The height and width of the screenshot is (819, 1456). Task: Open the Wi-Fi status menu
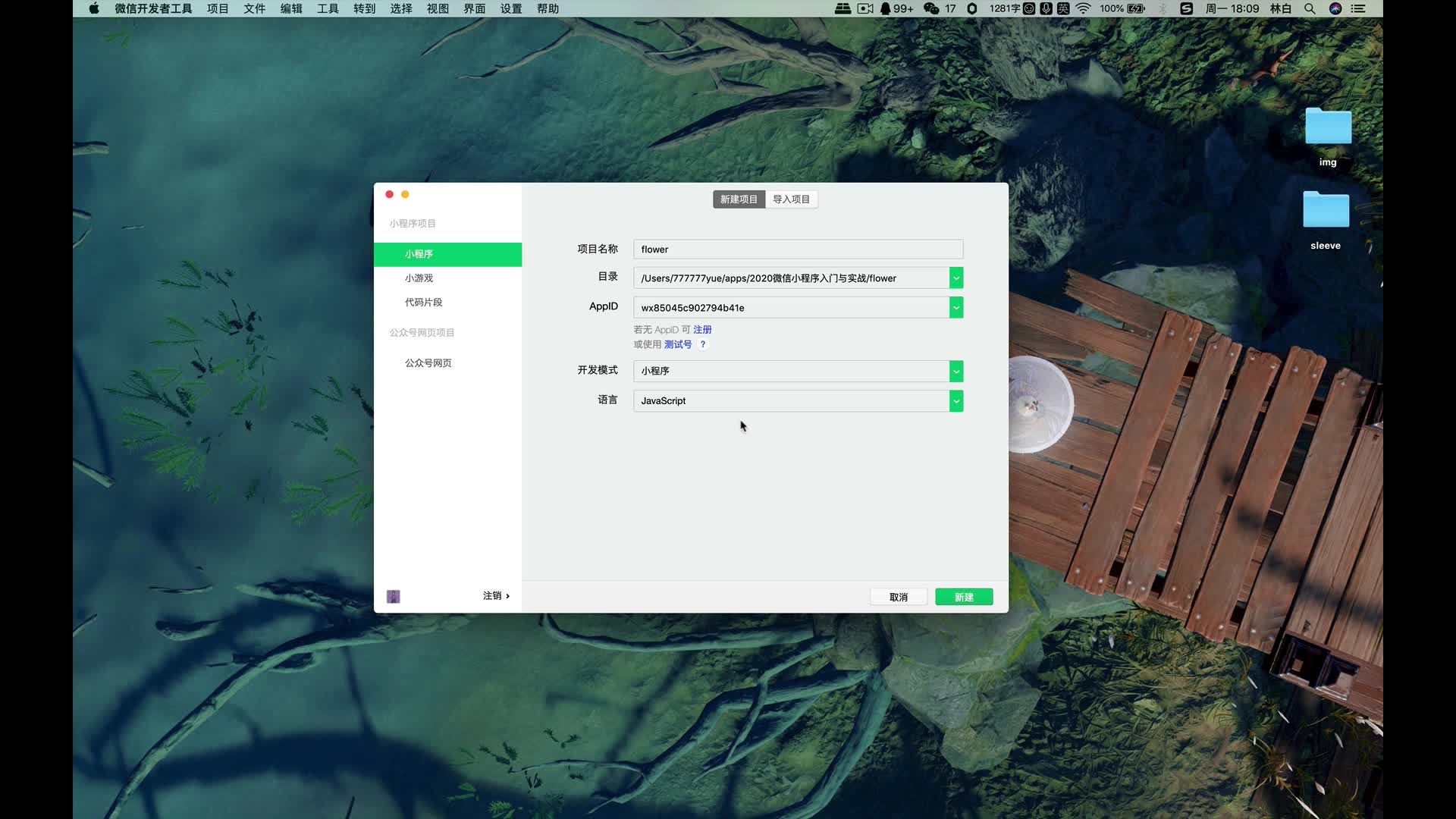[1084, 8]
